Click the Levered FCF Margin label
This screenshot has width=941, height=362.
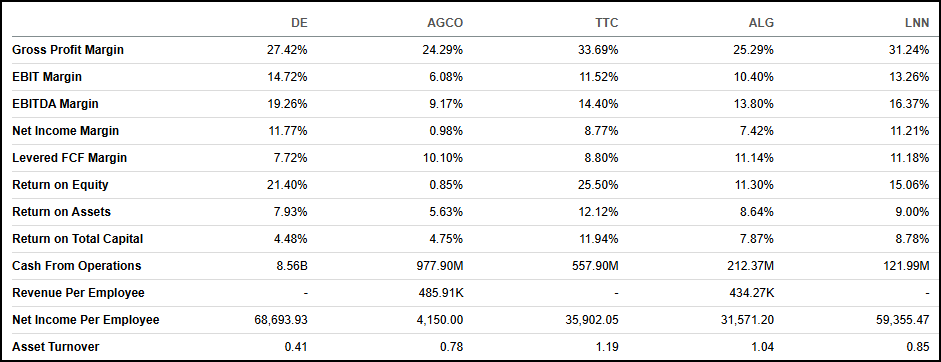tap(70, 158)
